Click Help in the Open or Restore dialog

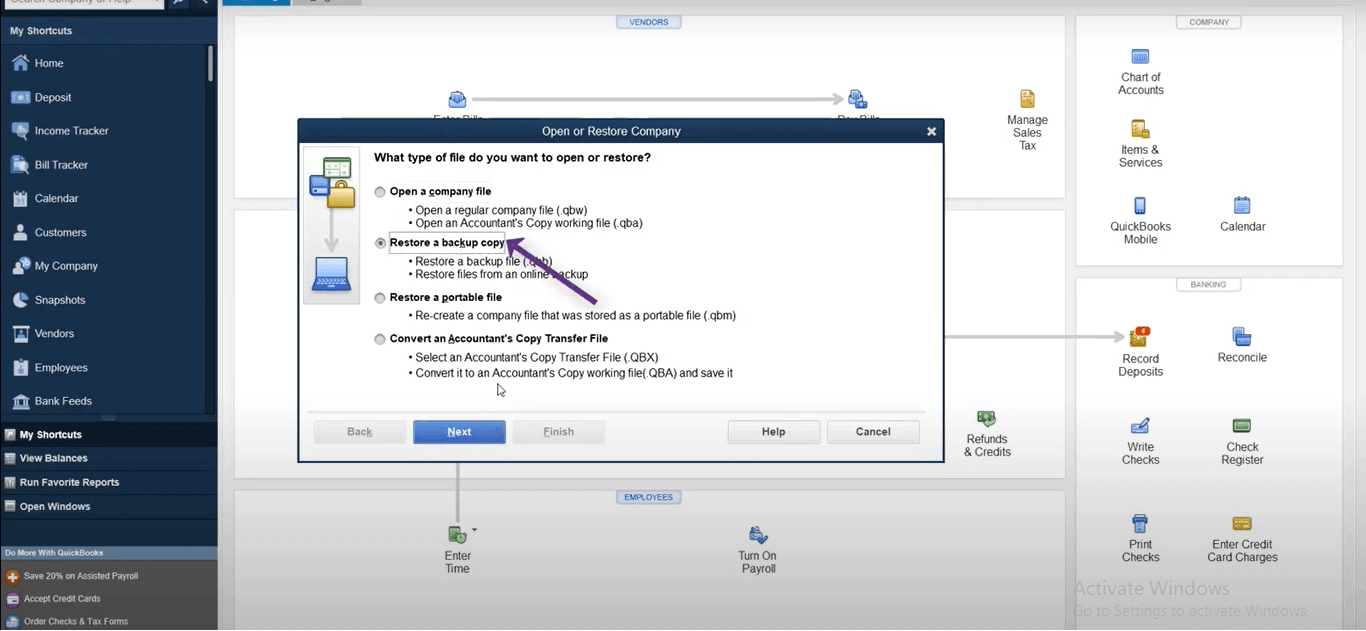(x=774, y=432)
